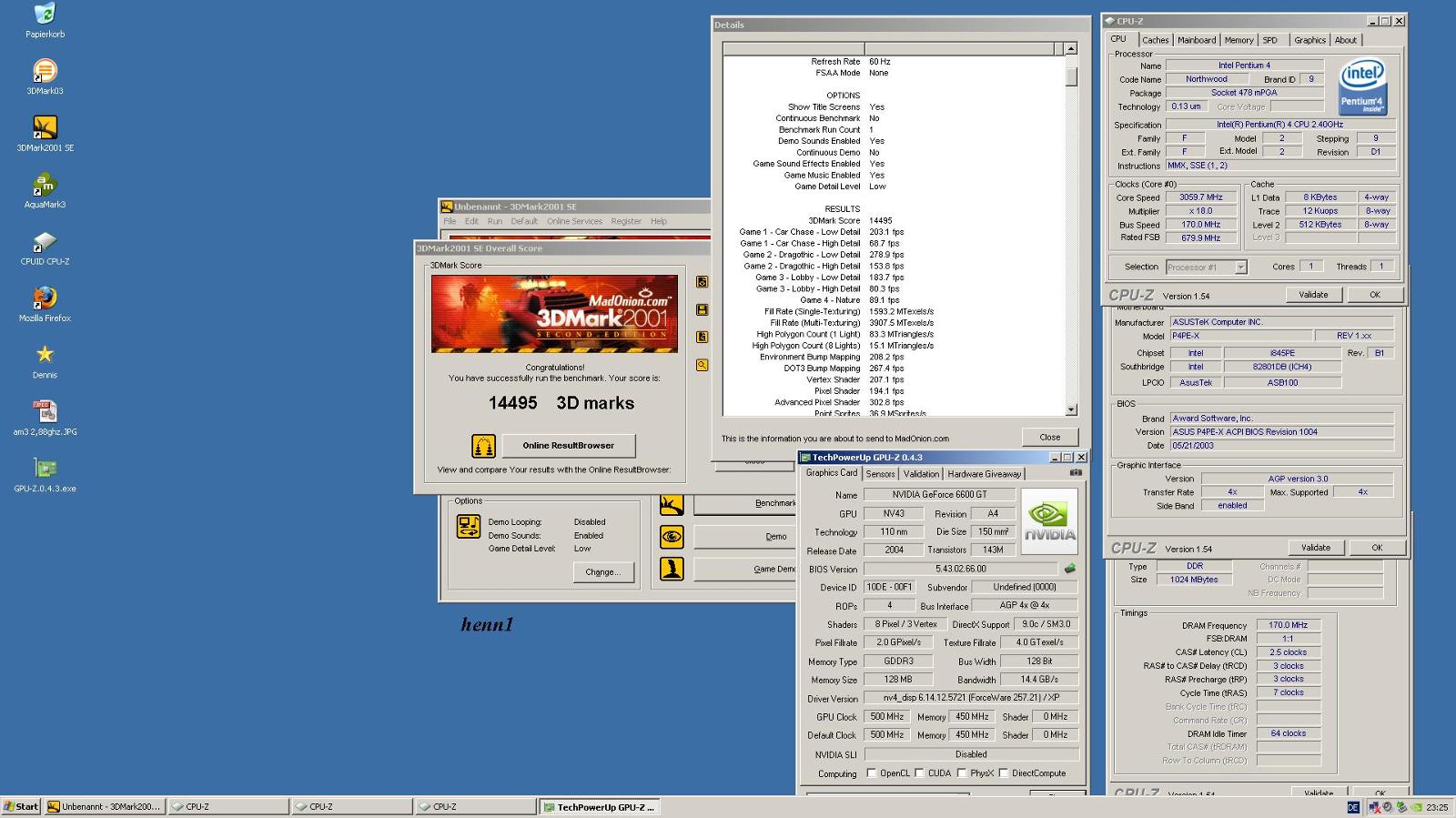Click the Online ResultBrowser trees icon
The height and width of the screenshot is (818, 1456).
click(x=483, y=446)
